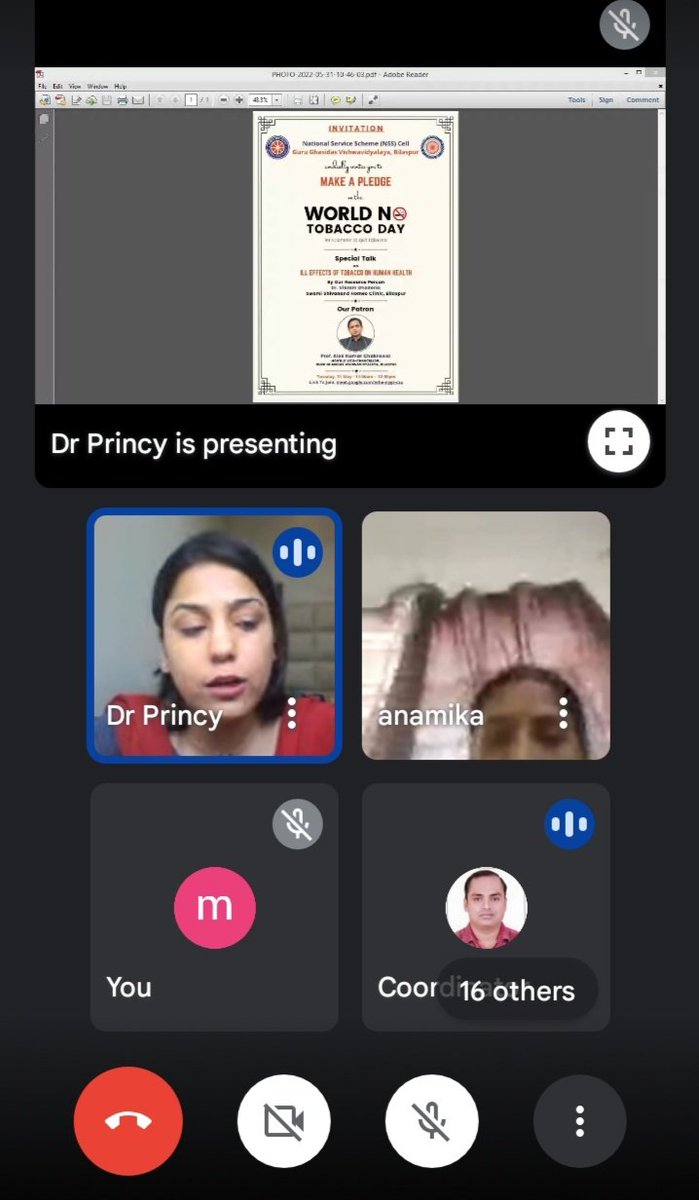This screenshot has height=1200, width=699.
Task: Open the Help menu in Adobe Reader
Action: point(120,87)
